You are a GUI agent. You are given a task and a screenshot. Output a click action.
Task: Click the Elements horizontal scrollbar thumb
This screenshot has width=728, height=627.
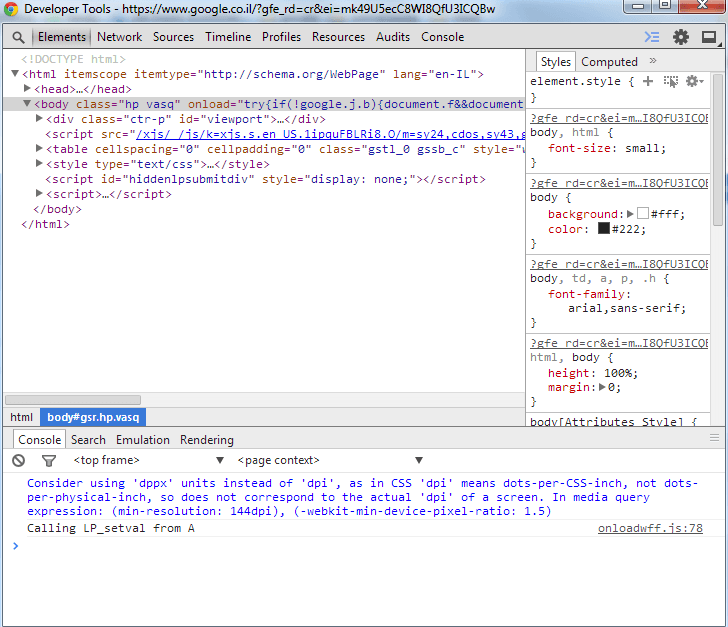(x=72, y=400)
